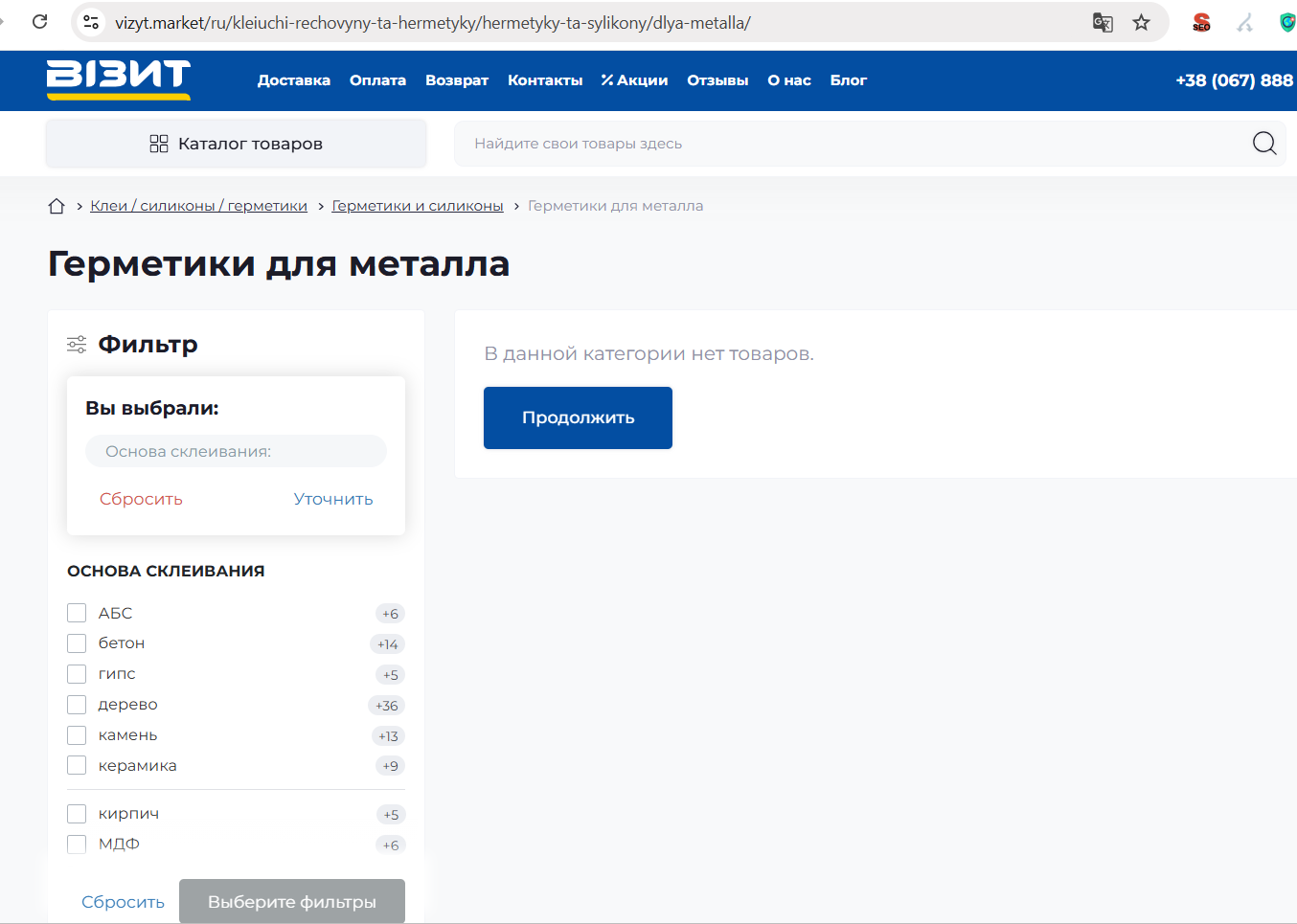Click the Продолжить button
Image resolution: width=1297 pixels, height=924 pixels.
578,417
